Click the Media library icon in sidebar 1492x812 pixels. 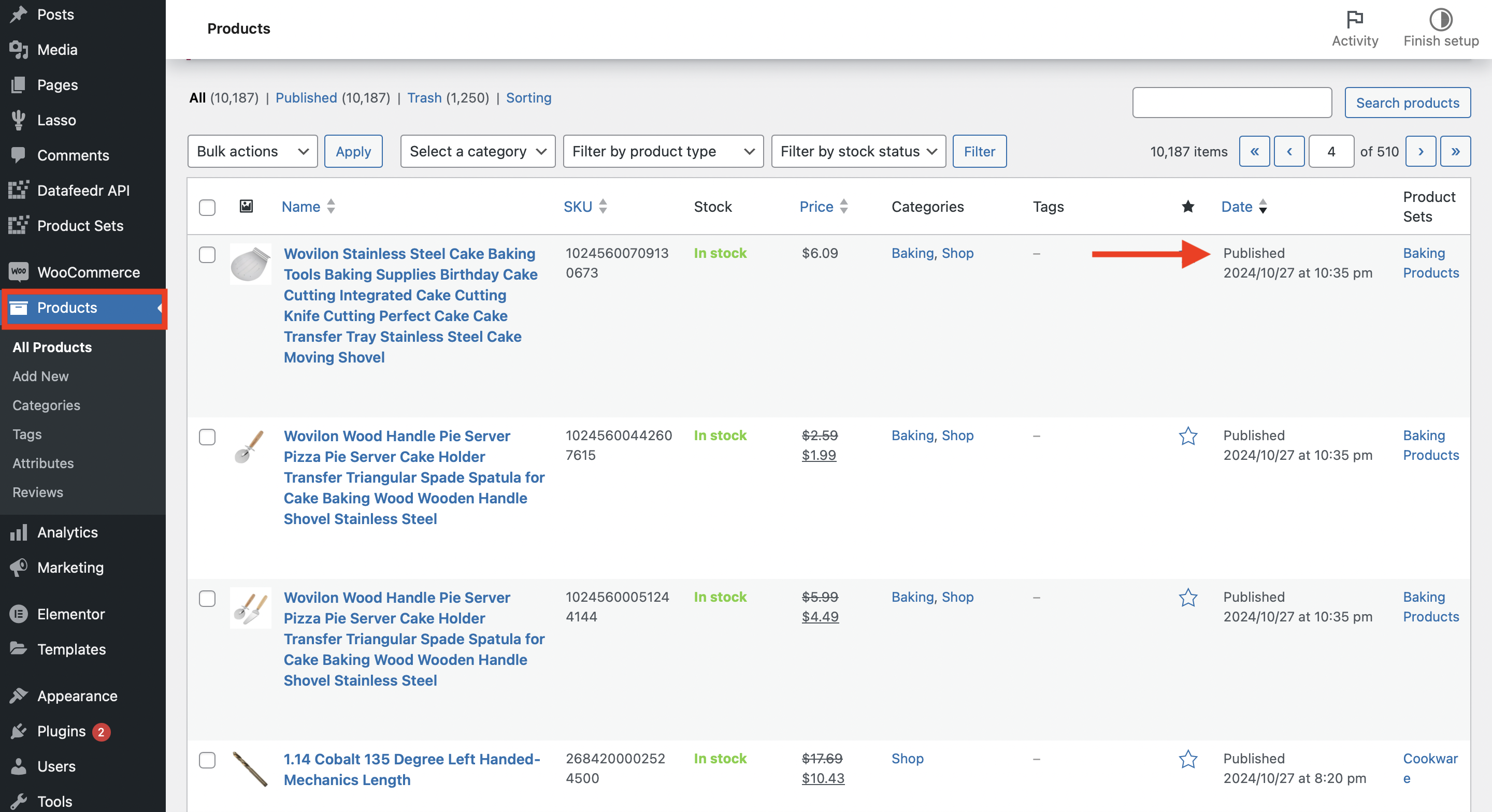tap(19, 50)
